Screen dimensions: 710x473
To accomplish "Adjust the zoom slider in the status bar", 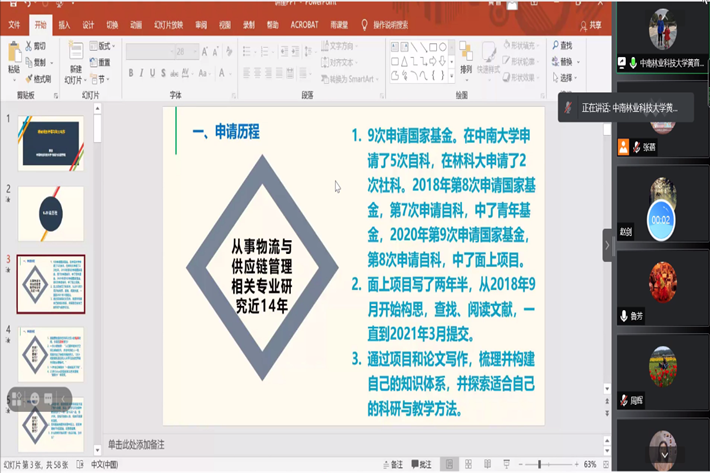I will pos(539,465).
